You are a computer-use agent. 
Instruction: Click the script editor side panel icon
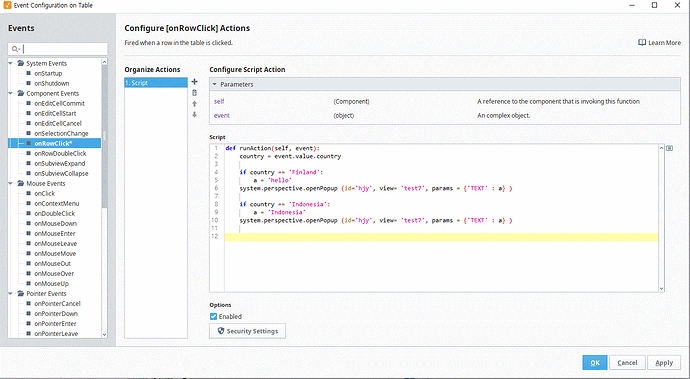coord(669,148)
